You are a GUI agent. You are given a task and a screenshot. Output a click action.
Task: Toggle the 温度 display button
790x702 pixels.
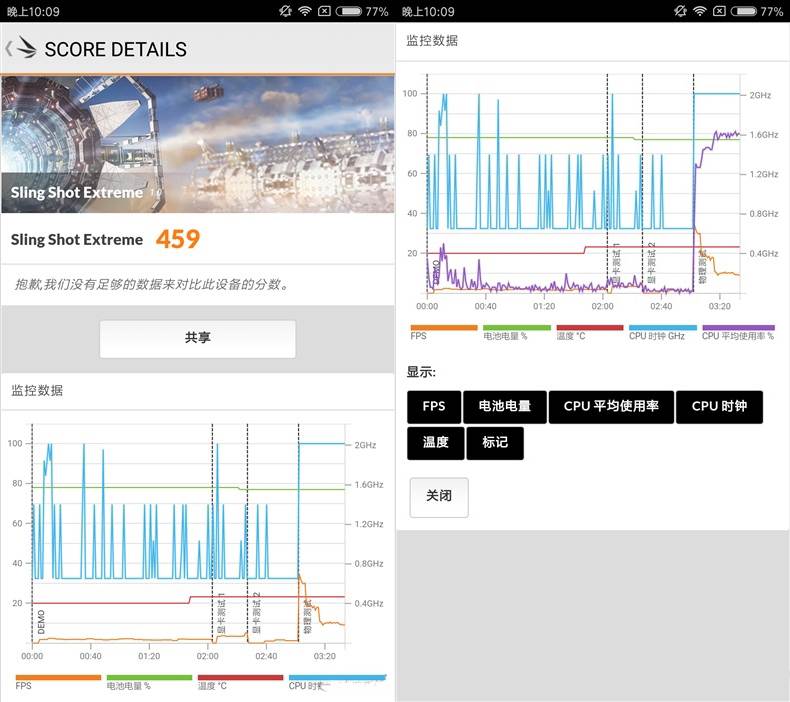[x=435, y=443]
